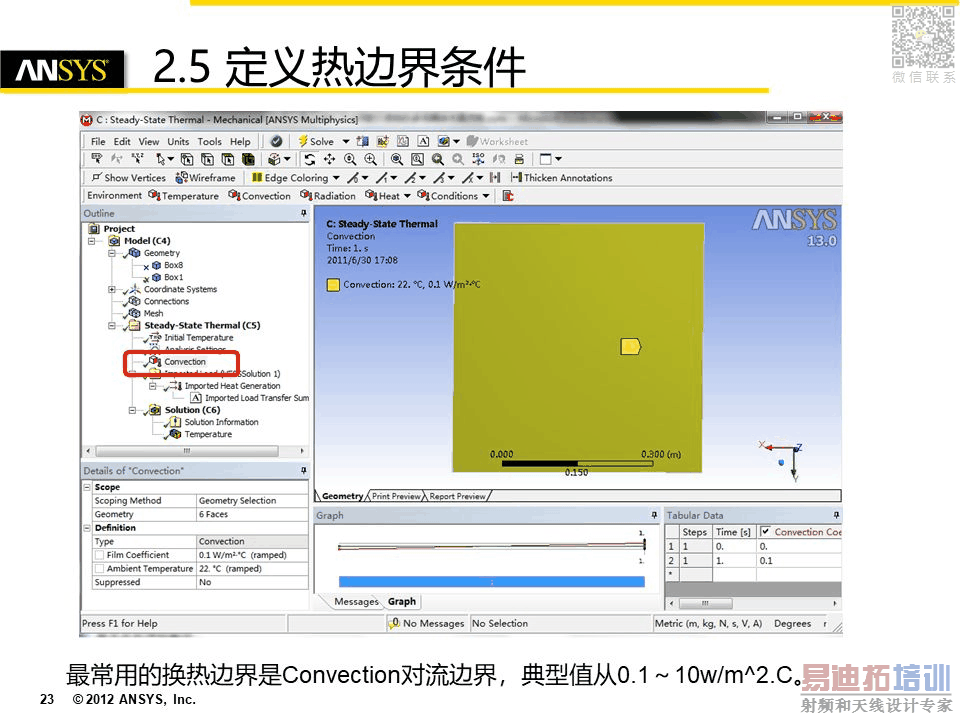Open the Tools menu
The image size is (960, 720).
coord(209,141)
